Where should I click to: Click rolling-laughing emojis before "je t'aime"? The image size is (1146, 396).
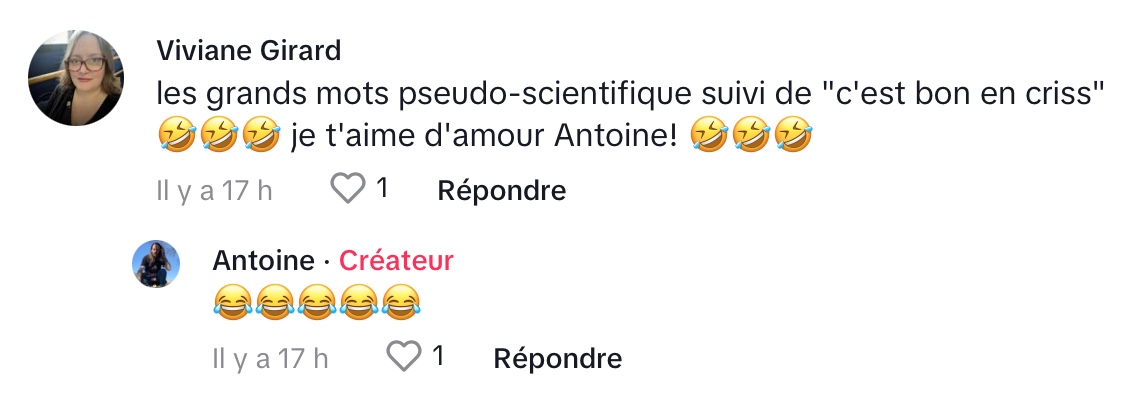tap(219, 136)
